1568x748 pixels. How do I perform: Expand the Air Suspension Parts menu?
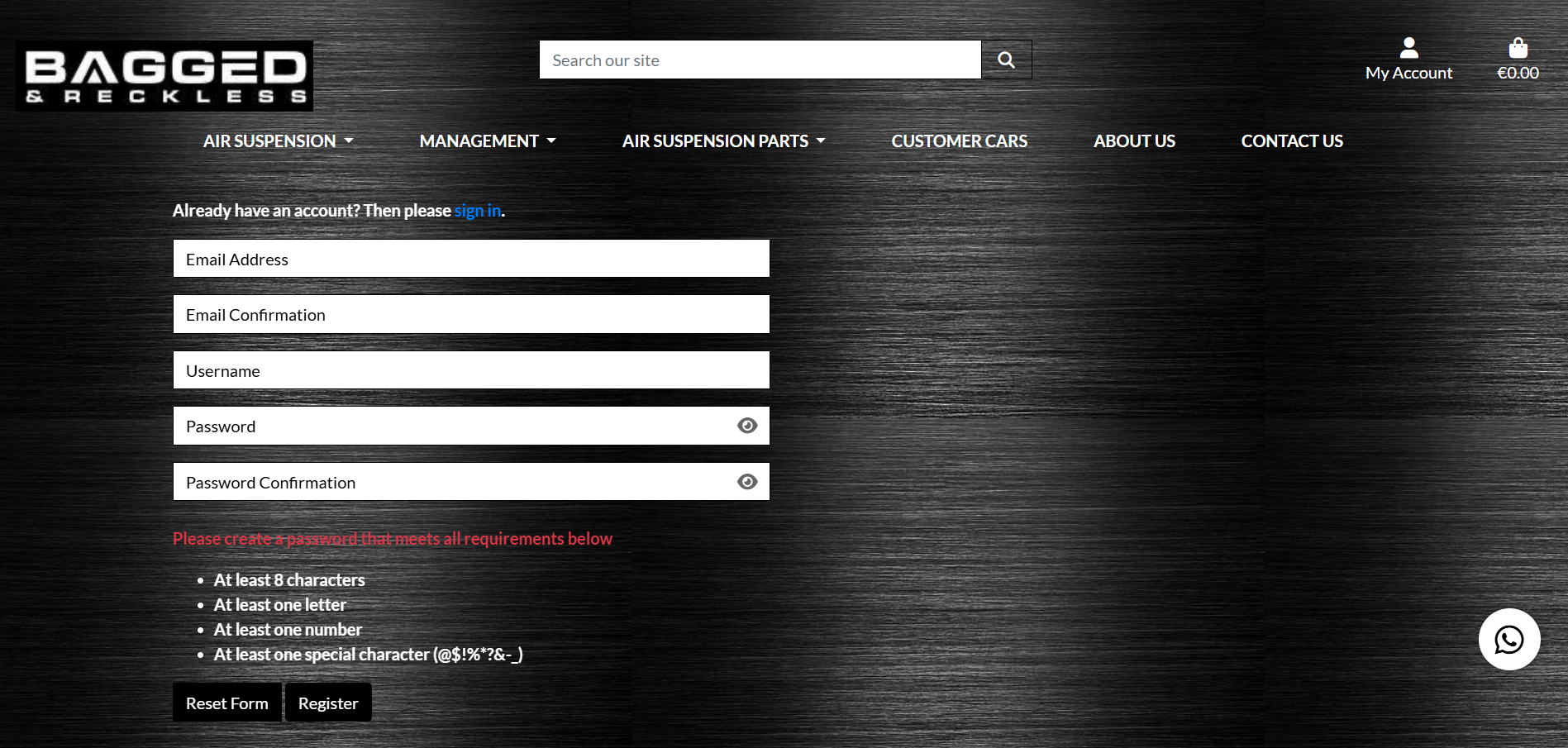[x=723, y=141]
